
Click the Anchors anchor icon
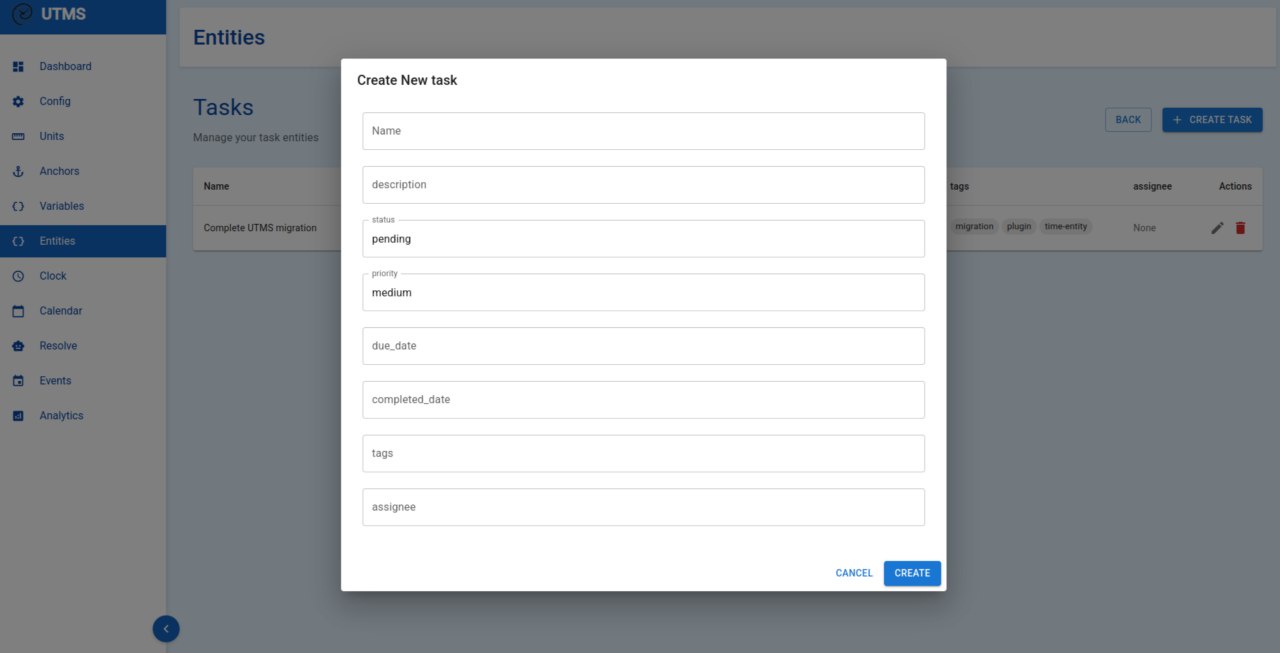pyautogui.click(x=18, y=172)
